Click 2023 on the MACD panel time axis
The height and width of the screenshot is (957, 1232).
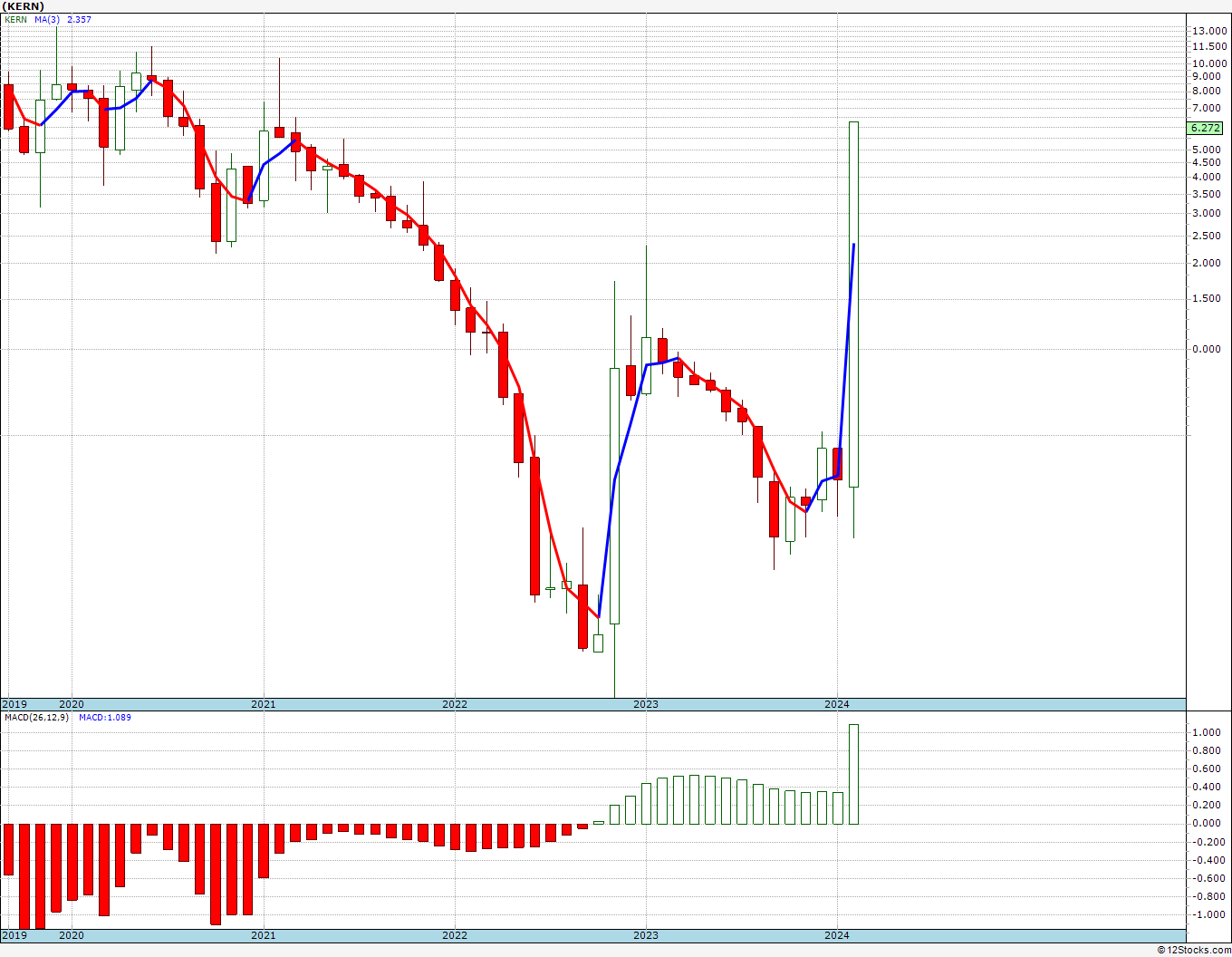pyautogui.click(x=646, y=935)
